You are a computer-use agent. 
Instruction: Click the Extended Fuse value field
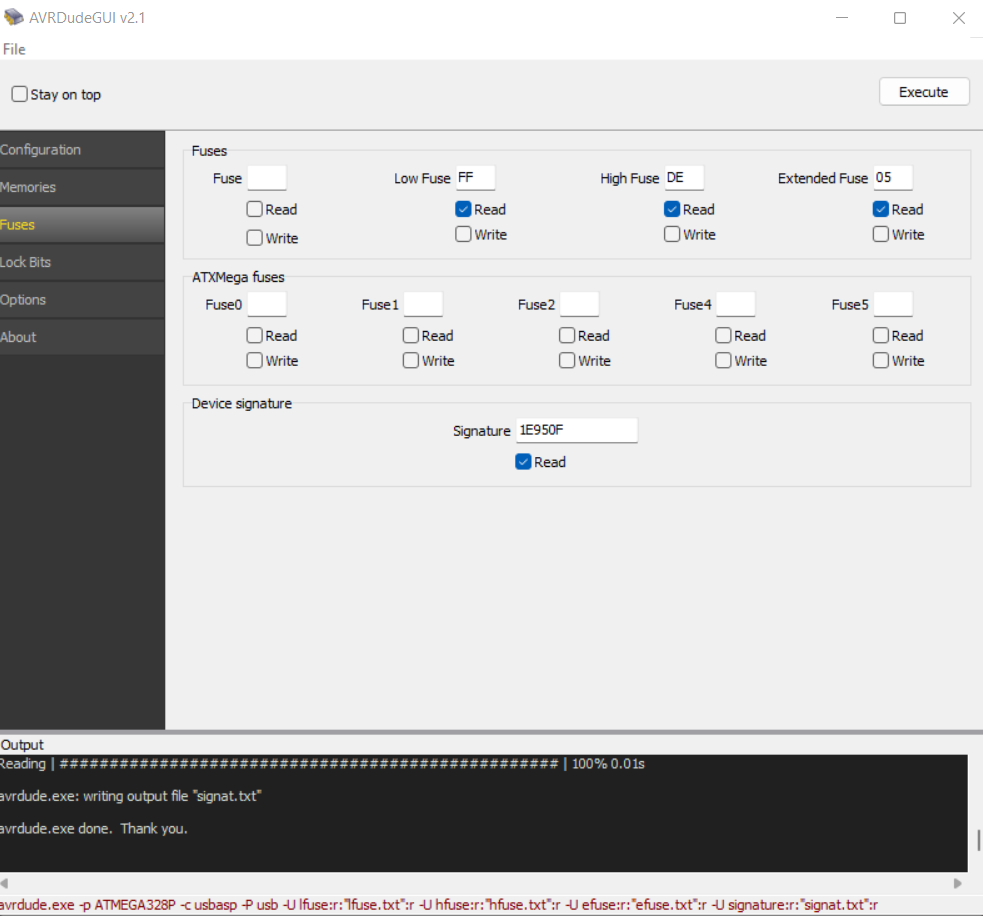893,178
